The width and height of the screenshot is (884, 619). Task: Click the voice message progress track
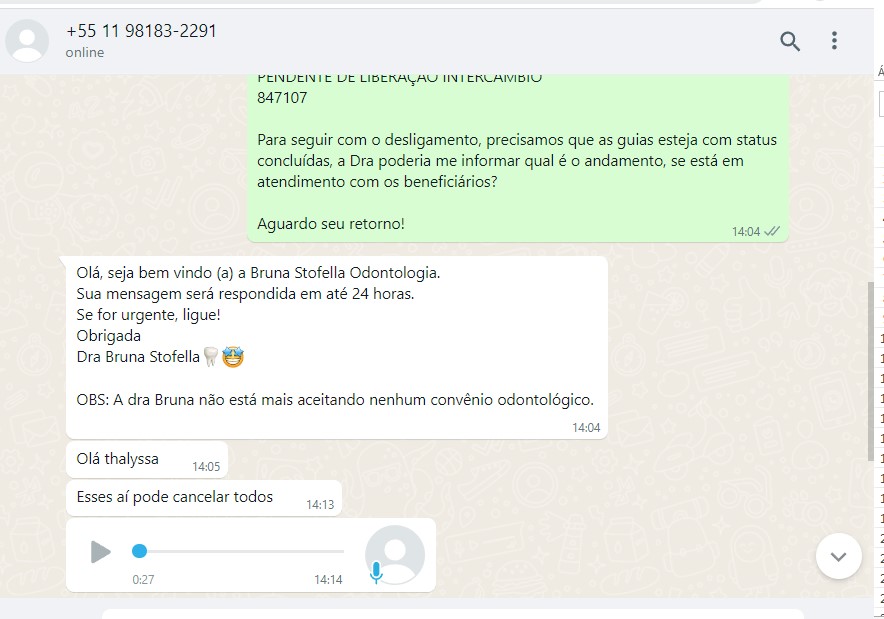(x=238, y=551)
